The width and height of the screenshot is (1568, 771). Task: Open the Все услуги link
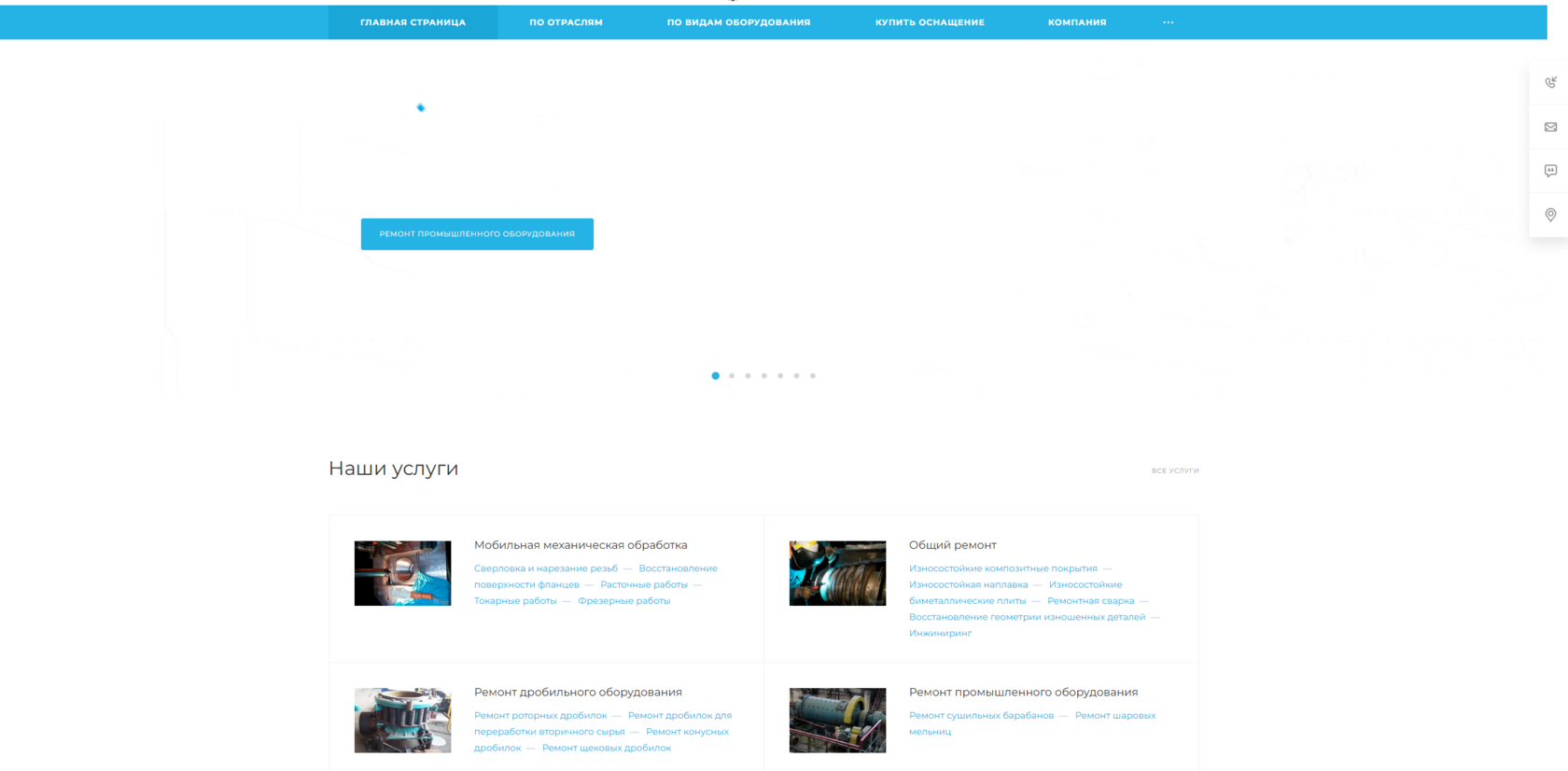[1175, 470]
